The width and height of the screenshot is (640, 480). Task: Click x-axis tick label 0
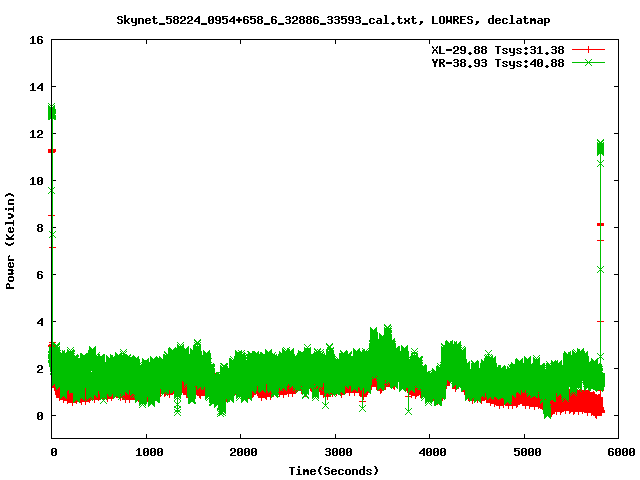click(54, 452)
